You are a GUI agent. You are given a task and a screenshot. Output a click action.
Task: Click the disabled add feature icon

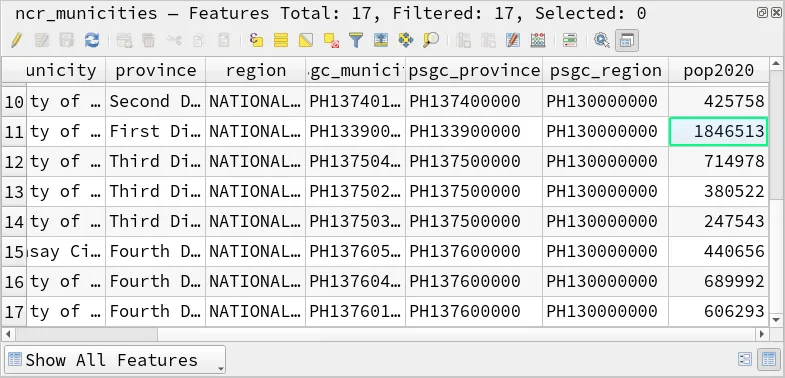coord(124,41)
